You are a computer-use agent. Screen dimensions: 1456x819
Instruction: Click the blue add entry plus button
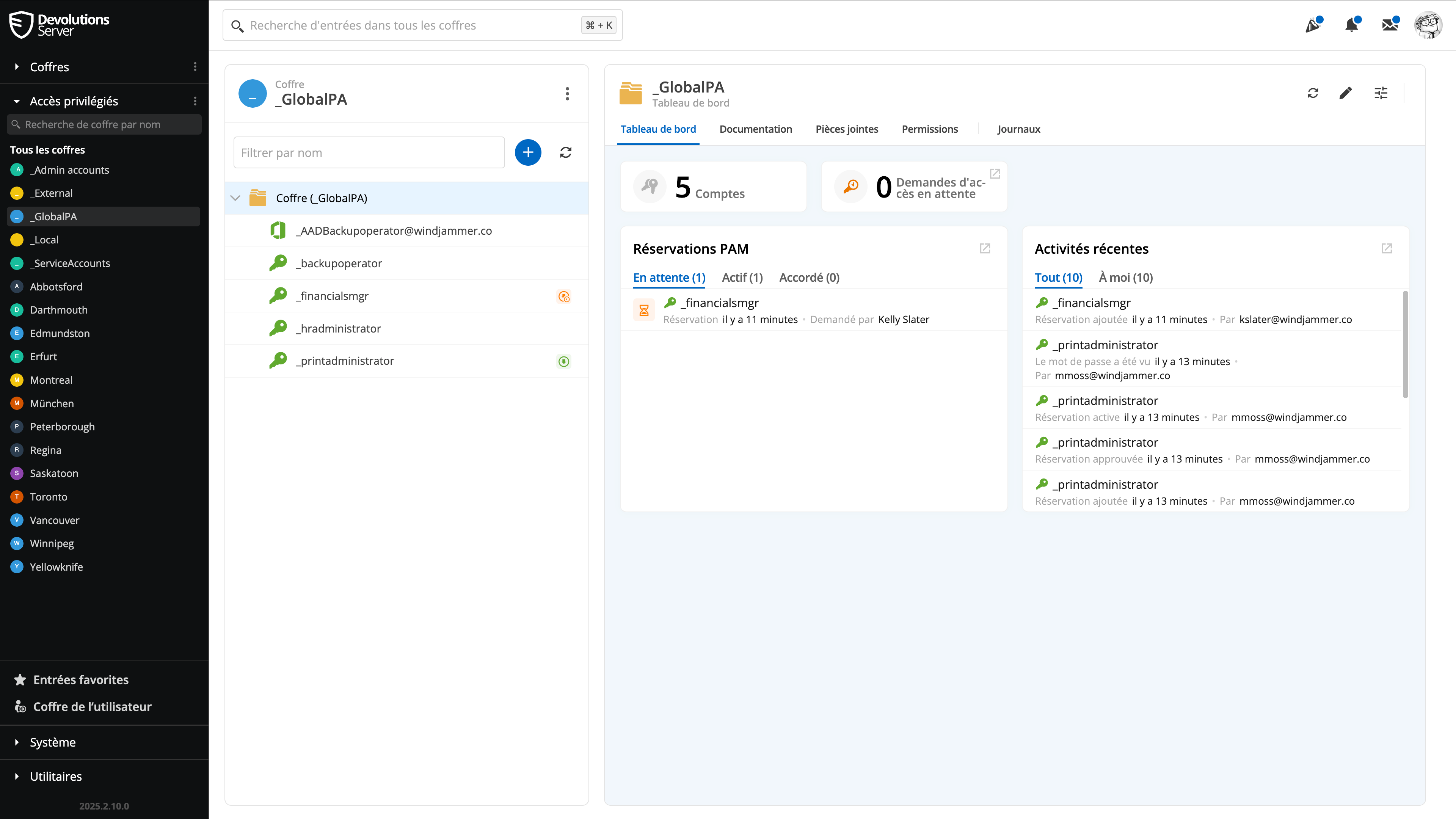528,152
